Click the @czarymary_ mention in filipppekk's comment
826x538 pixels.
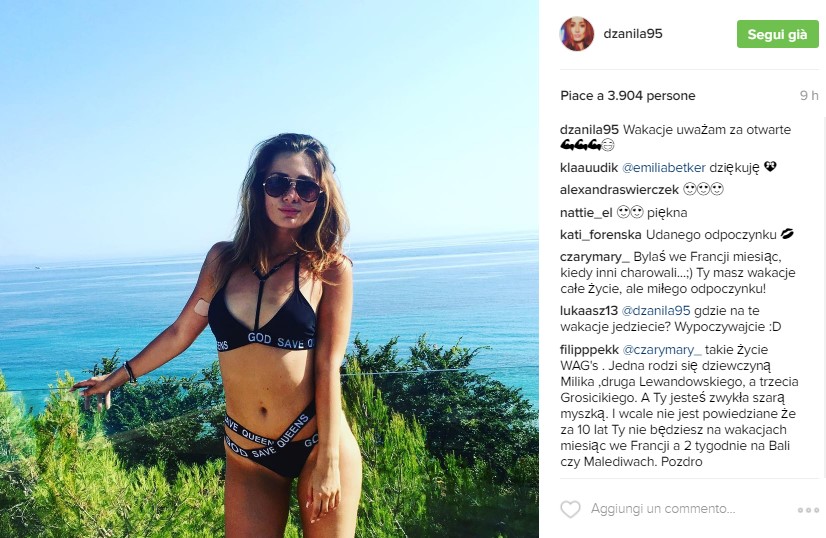click(662, 350)
